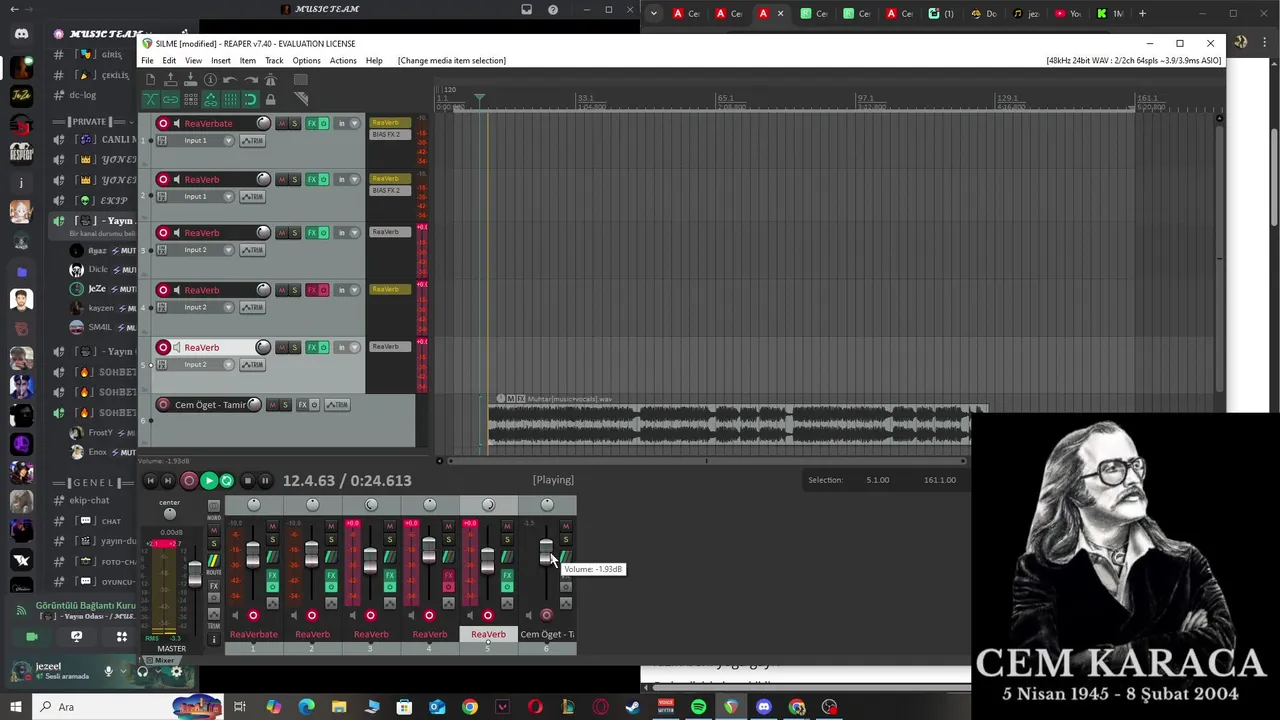Open the Edit menu
The height and width of the screenshot is (720, 1280).
(169, 61)
